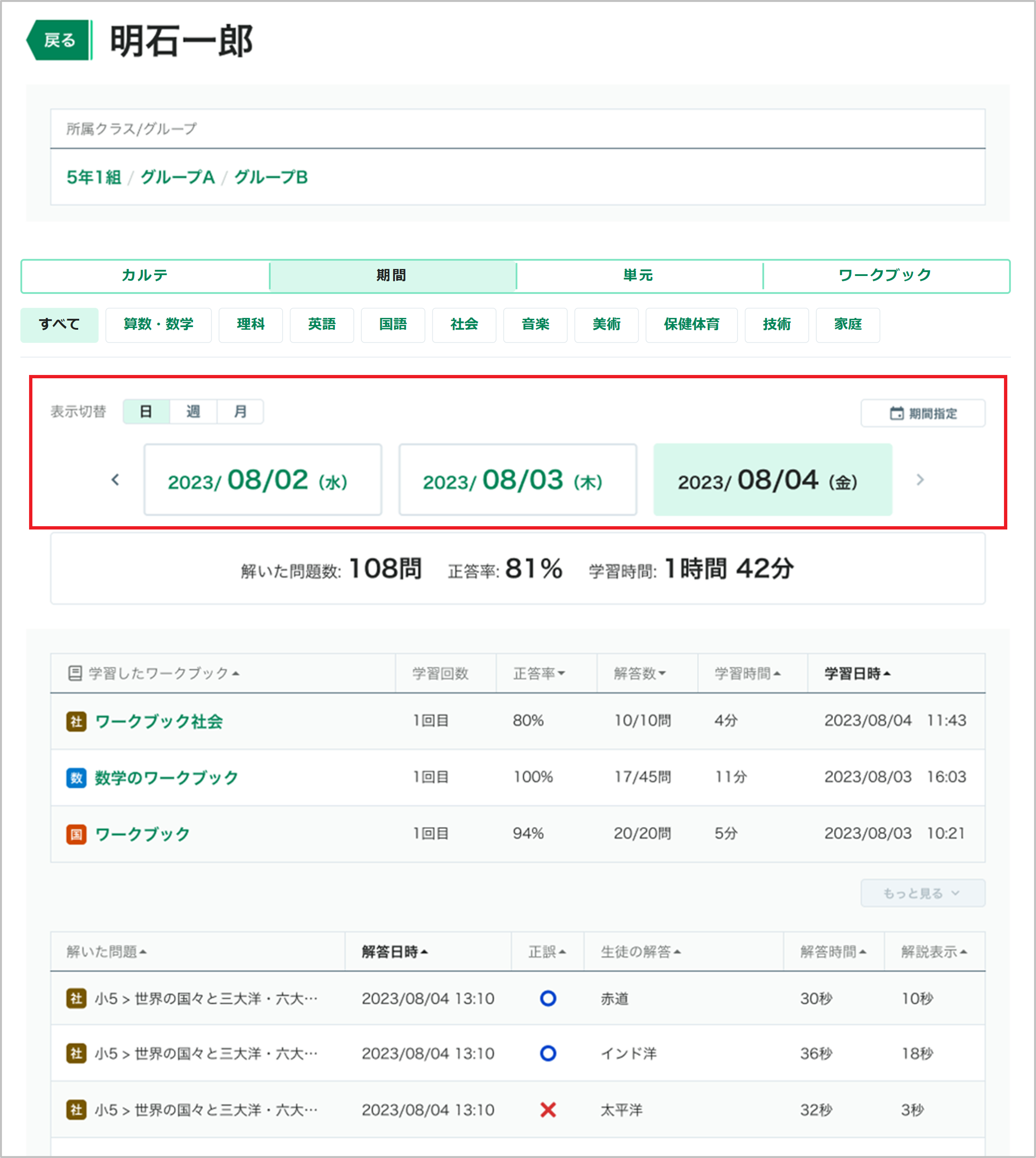Filter by 音楽 subject
This screenshot has height=1158, width=1036.
[535, 324]
